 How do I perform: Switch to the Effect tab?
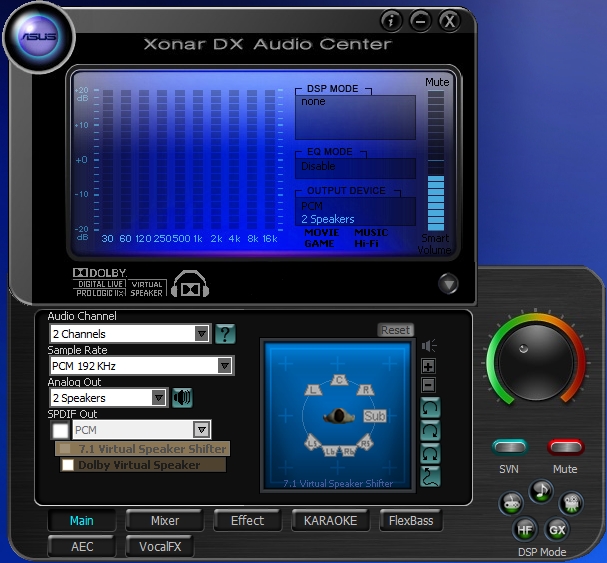[247, 521]
